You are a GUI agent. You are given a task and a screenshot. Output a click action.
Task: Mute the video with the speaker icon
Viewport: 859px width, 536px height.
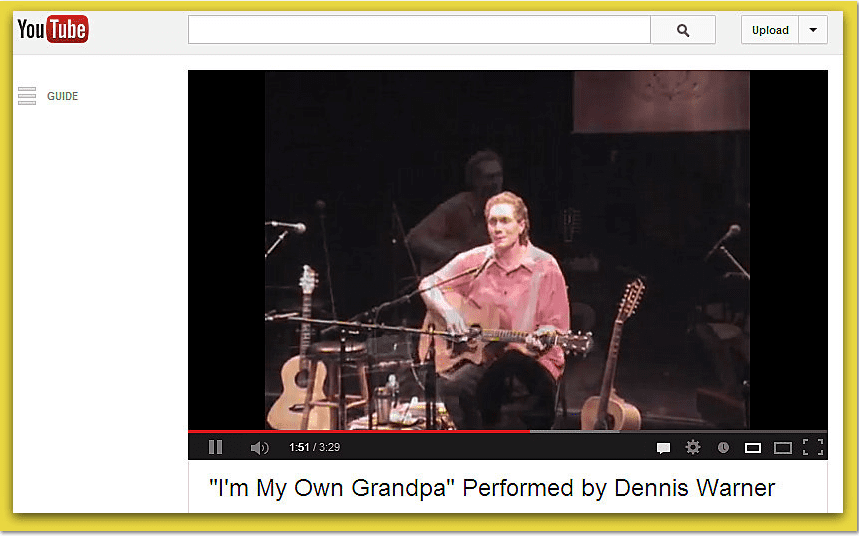pos(259,448)
